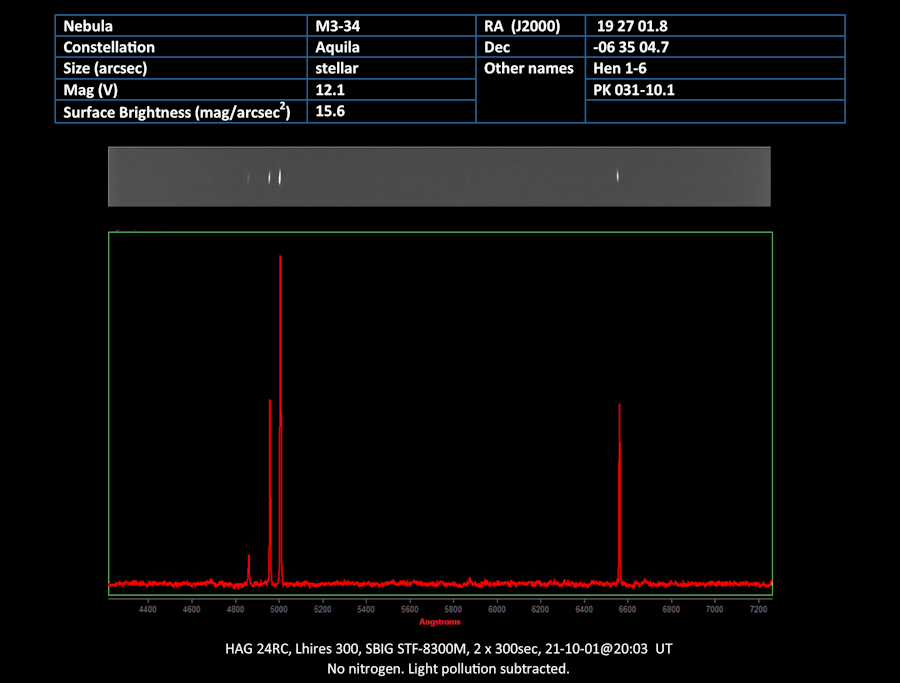Click the Angstroms axis title
Image resolution: width=900 pixels, height=683 pixels.
[440, 622]
